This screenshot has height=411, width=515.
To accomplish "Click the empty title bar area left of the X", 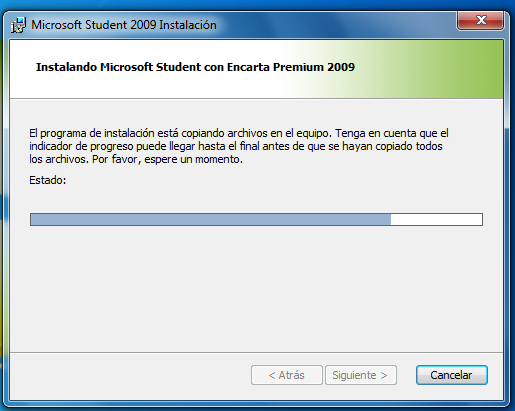I will click(x=337, y=24).
